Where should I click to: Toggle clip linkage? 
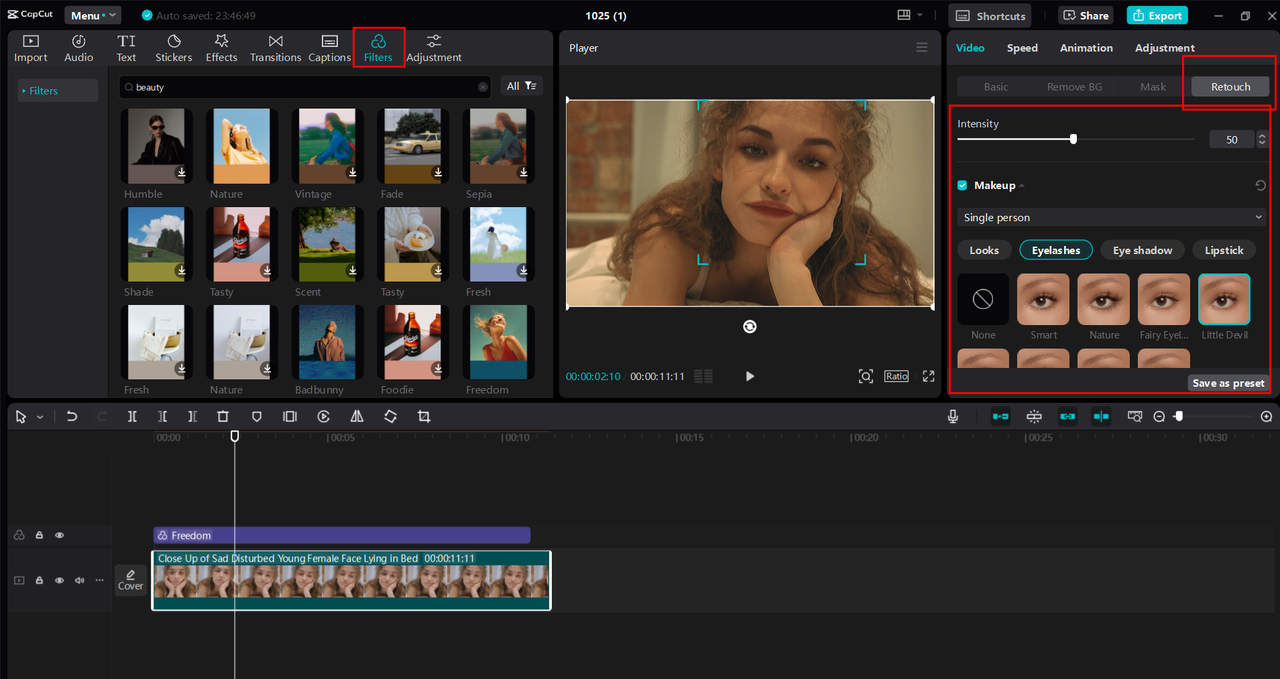pos(1068,416)
